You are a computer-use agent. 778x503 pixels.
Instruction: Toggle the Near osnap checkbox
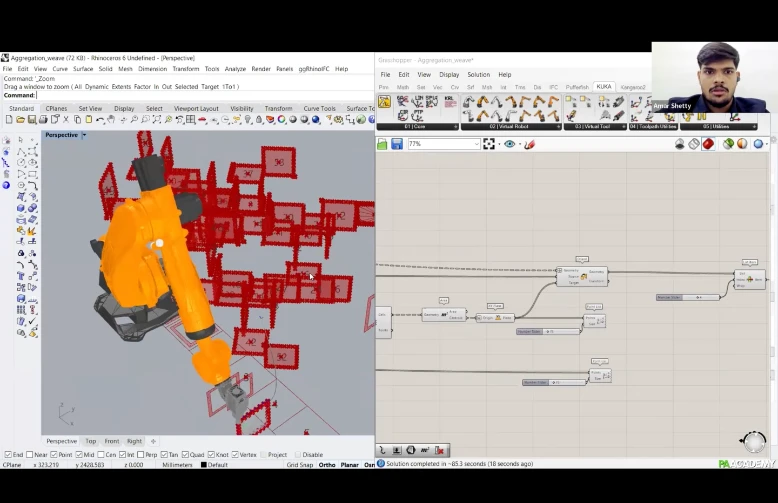30,455
